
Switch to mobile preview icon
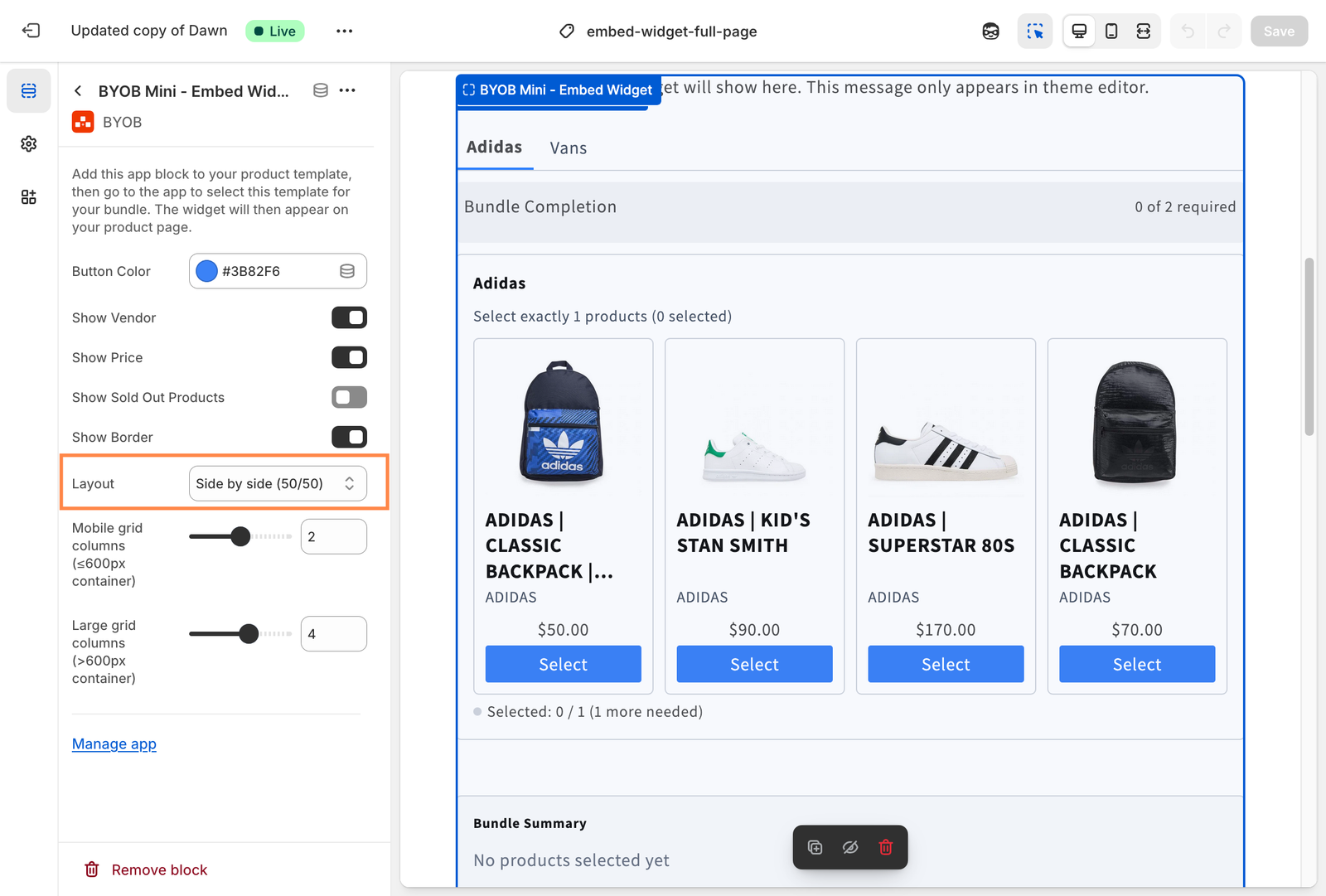click(1111, 31)
